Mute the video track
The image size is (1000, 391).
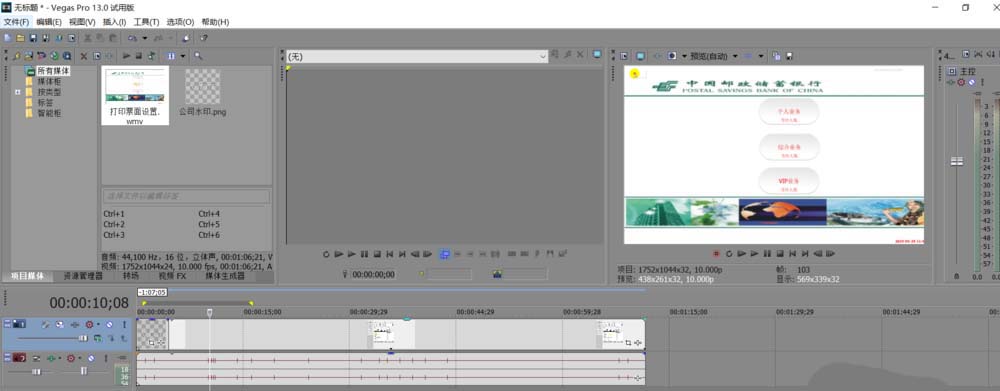click(110, 324)
